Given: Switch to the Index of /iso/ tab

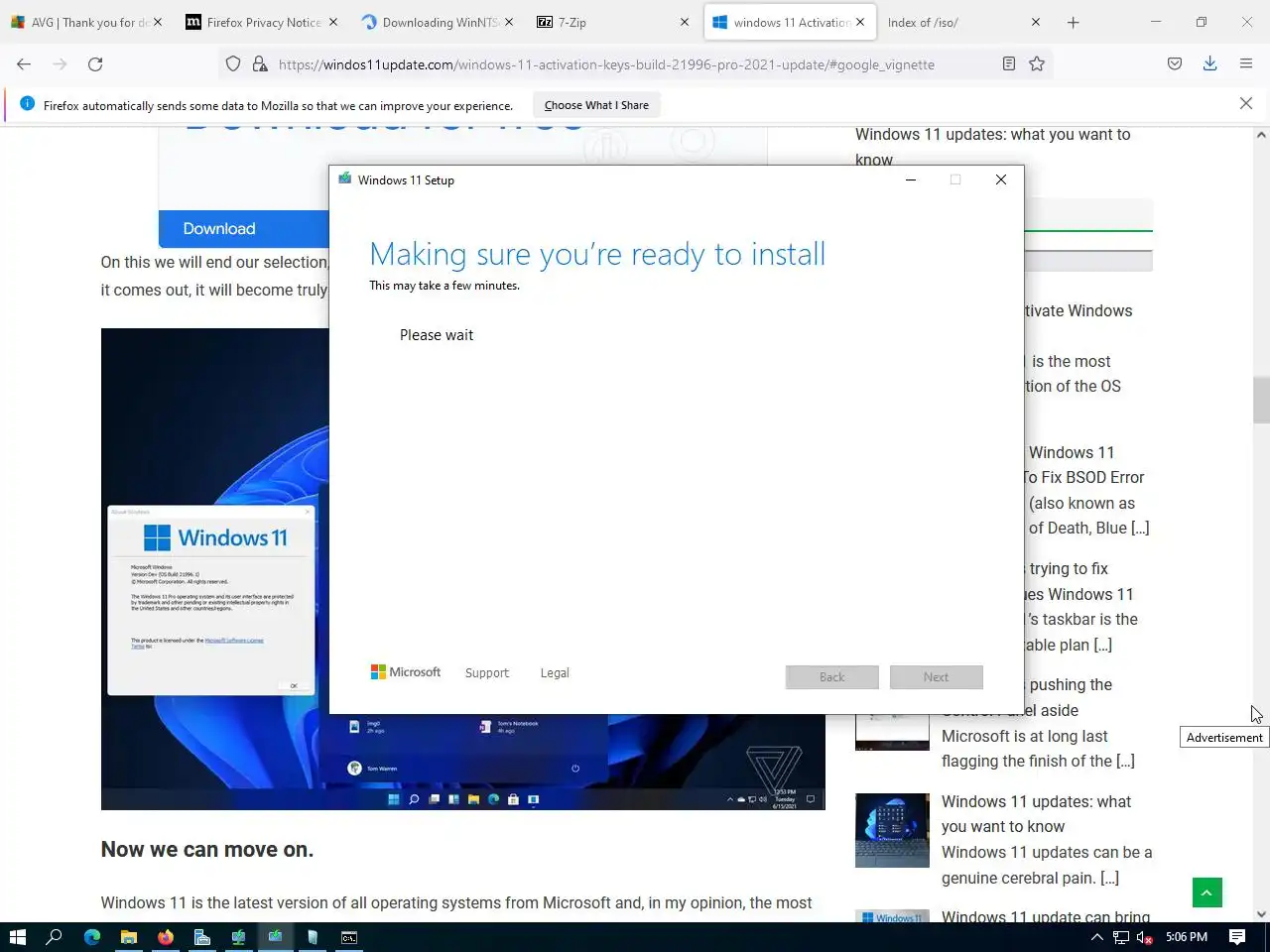Looking at the screenshot, I should pyautogui.click(x=962, y=22).
